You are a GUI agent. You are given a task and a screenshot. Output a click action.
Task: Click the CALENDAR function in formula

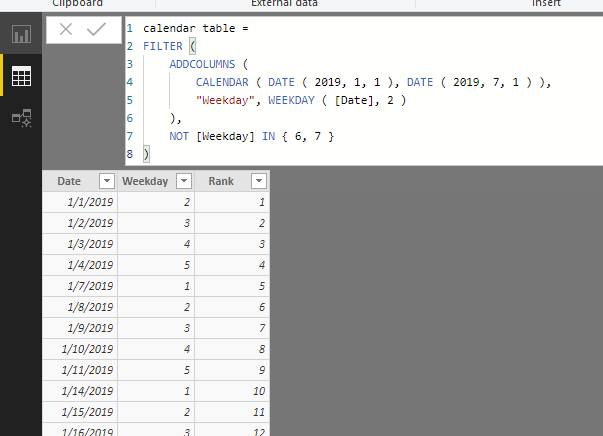222,82
